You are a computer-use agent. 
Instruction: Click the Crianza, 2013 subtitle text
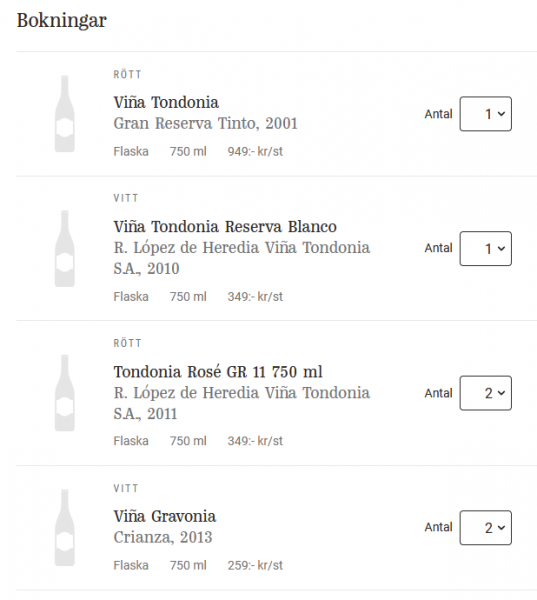click(163, 537)
